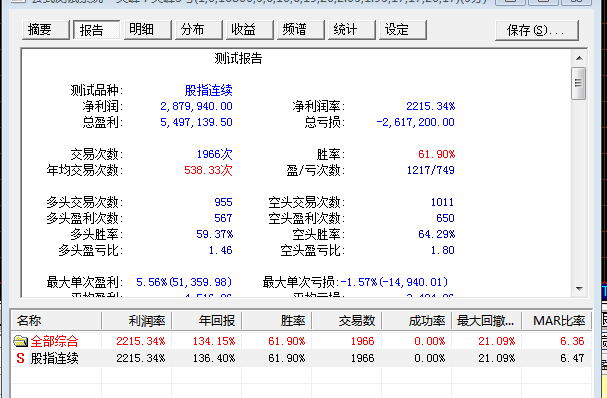Click the trade count value 1966次
Viewport: 607px width, 398px height.
click(214, 154)
